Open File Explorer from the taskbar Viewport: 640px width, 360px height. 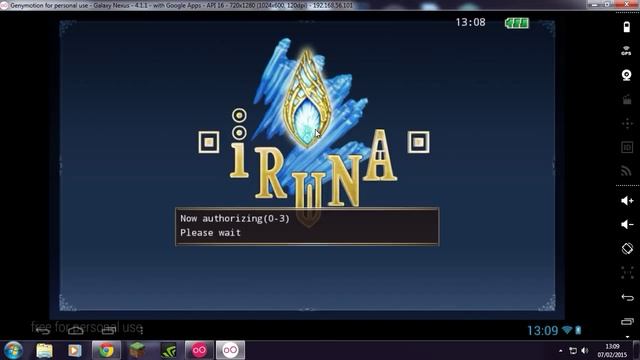click(44, 350)
